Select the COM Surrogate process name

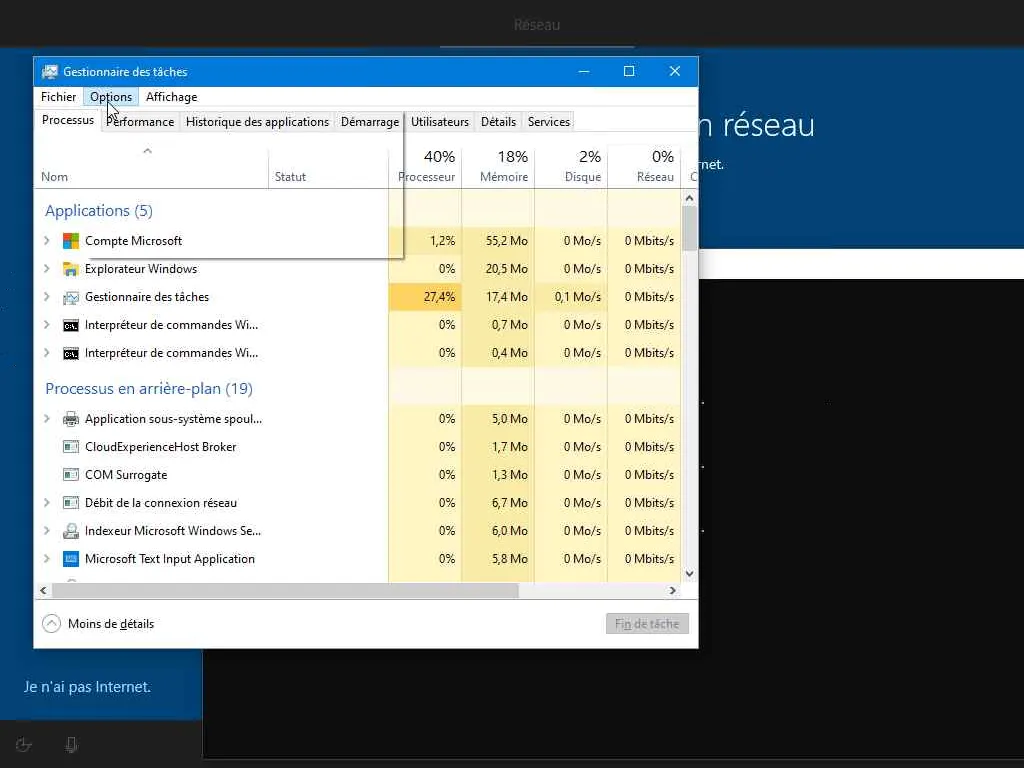click(x=126, y=475)
